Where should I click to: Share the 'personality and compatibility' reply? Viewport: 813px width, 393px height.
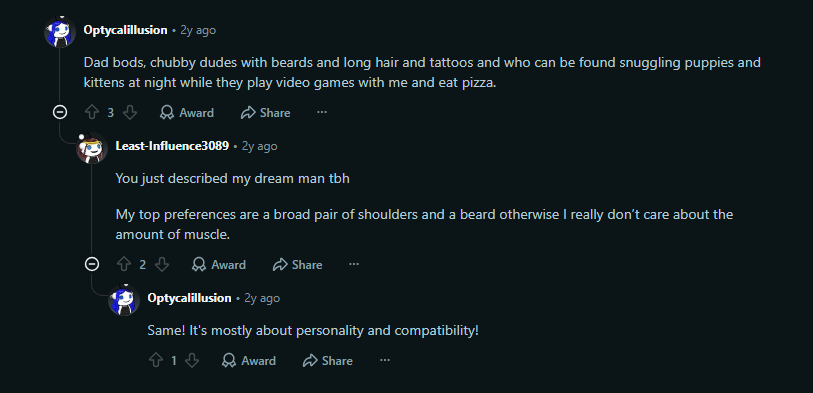pos(328,360)
